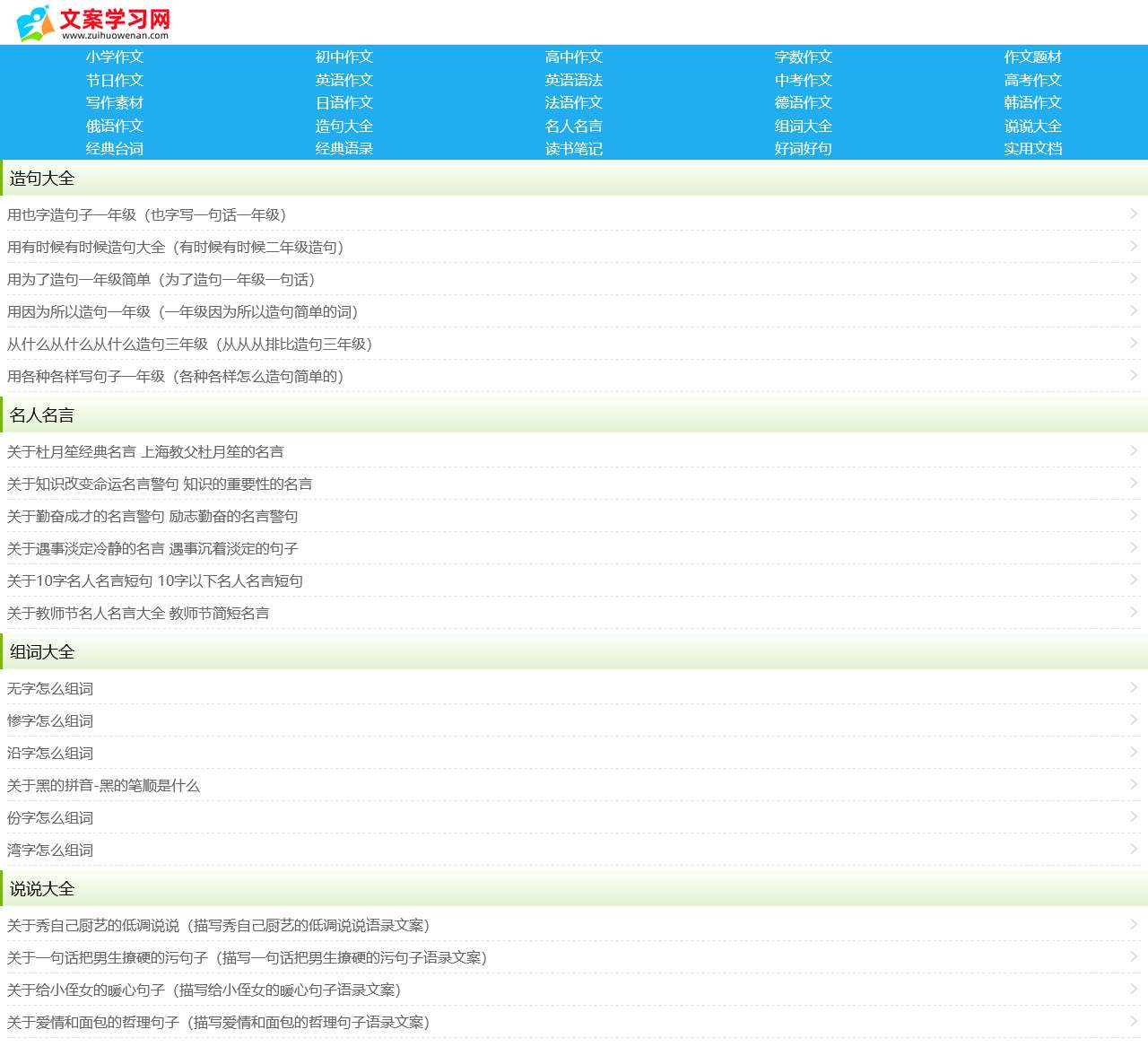Open the 关于爱情和面包的哲理句子 article

point(218,1022)
